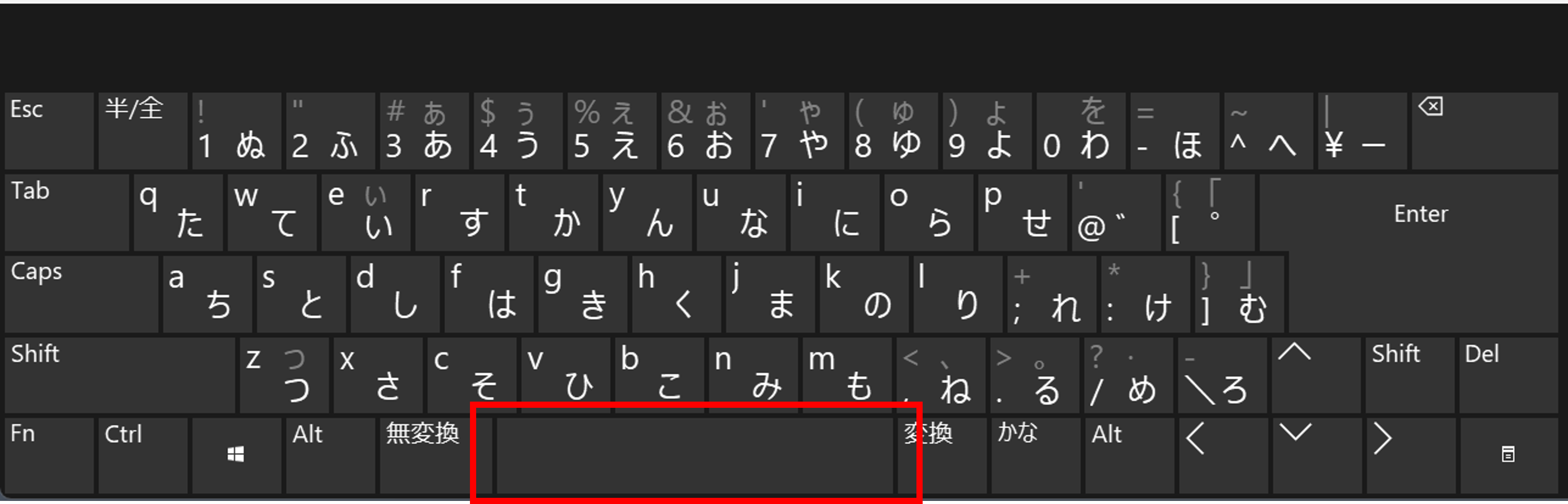This screenshot has width=1568, height=504.
Task: Click the backspace icon key
Action: pos(1484,131)
